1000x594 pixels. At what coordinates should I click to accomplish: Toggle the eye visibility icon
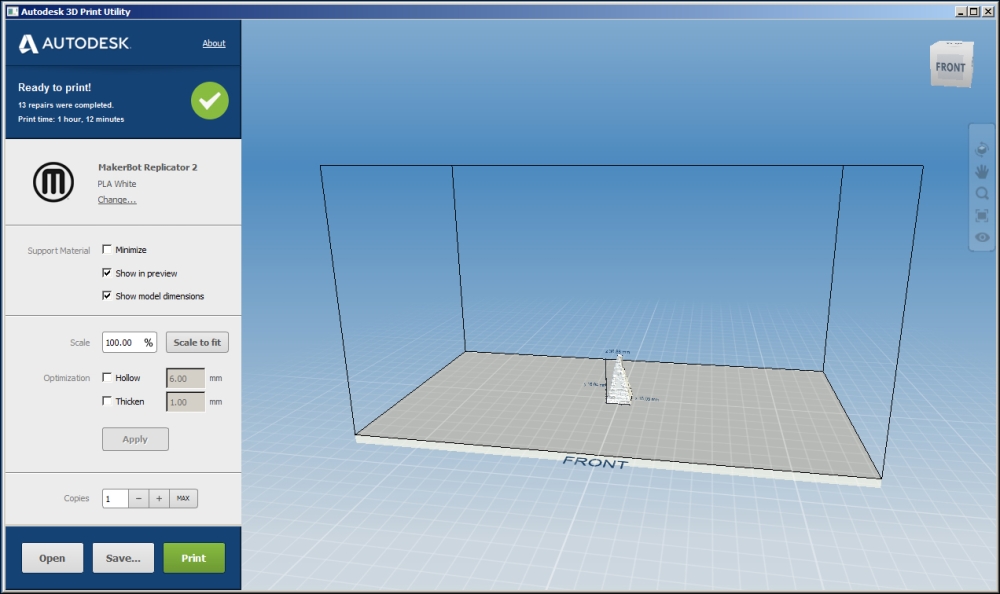point(982,237)
